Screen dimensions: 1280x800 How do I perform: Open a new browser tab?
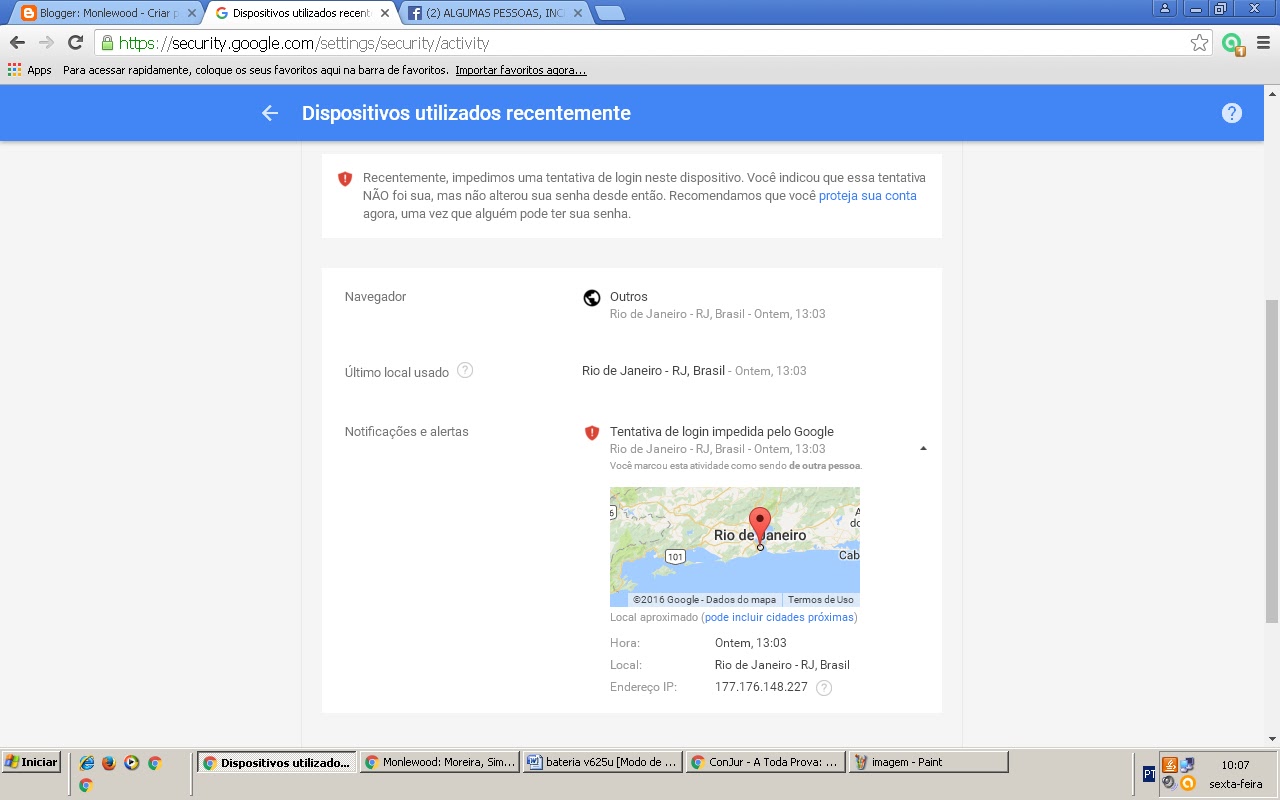coord(609,13)
